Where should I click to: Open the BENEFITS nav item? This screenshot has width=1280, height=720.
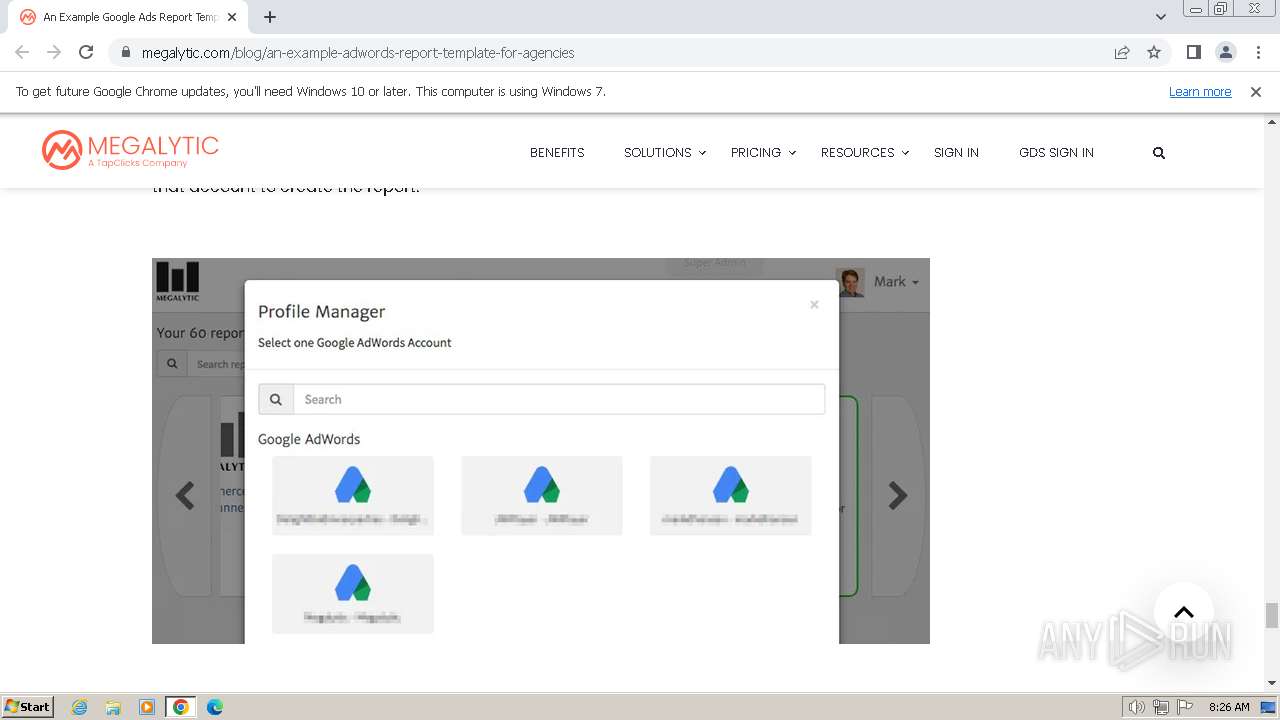tap(557, 153)
